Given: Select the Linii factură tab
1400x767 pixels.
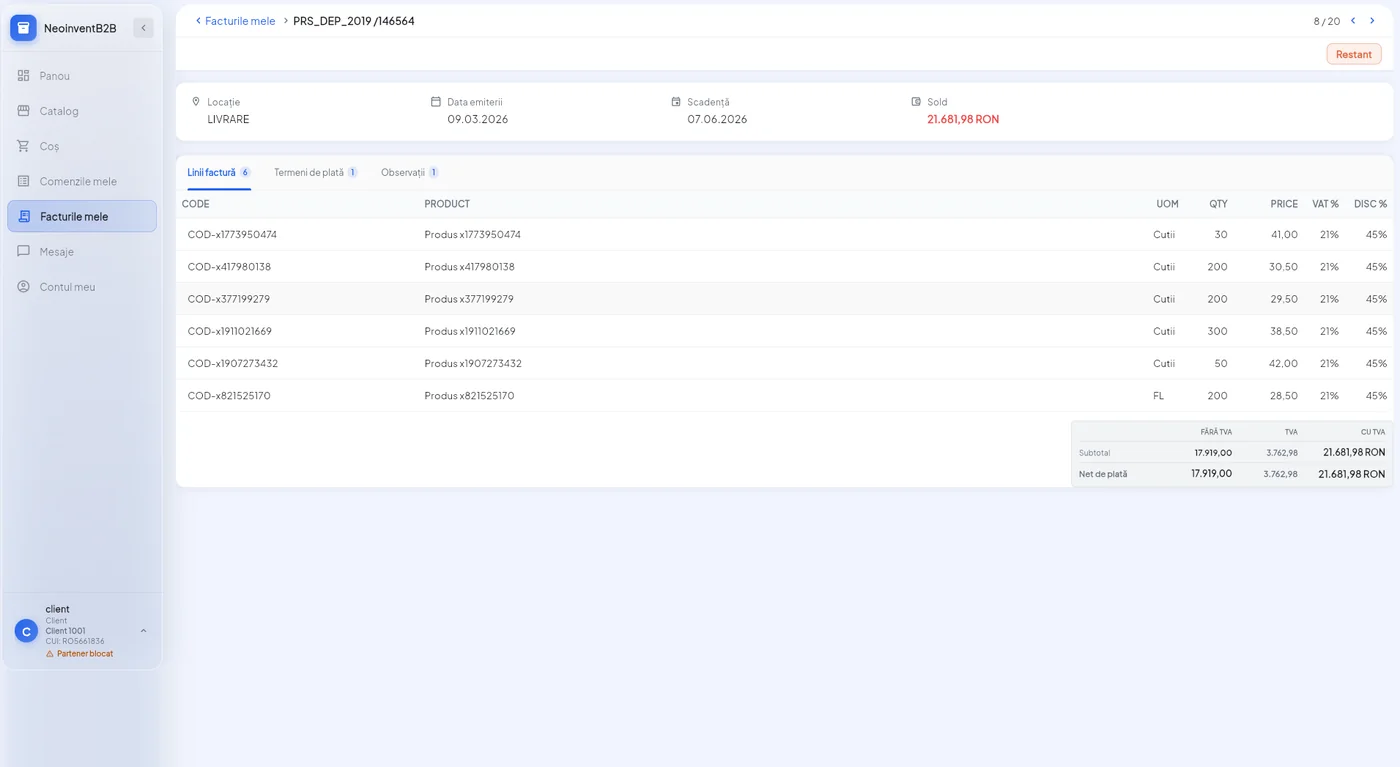Looking at the screenshot, I should [219, 172].
